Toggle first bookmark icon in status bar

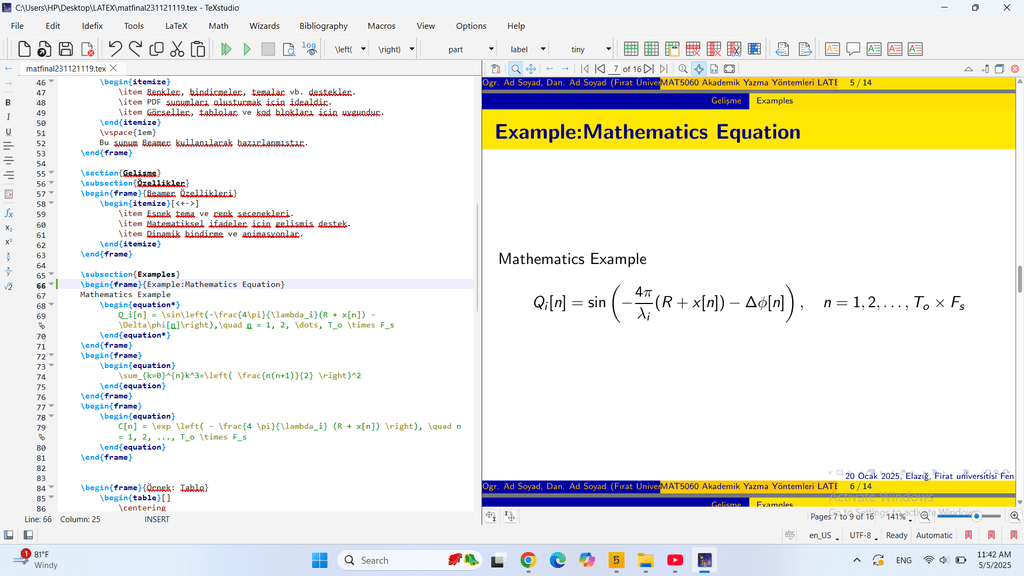tap(968, 535)
